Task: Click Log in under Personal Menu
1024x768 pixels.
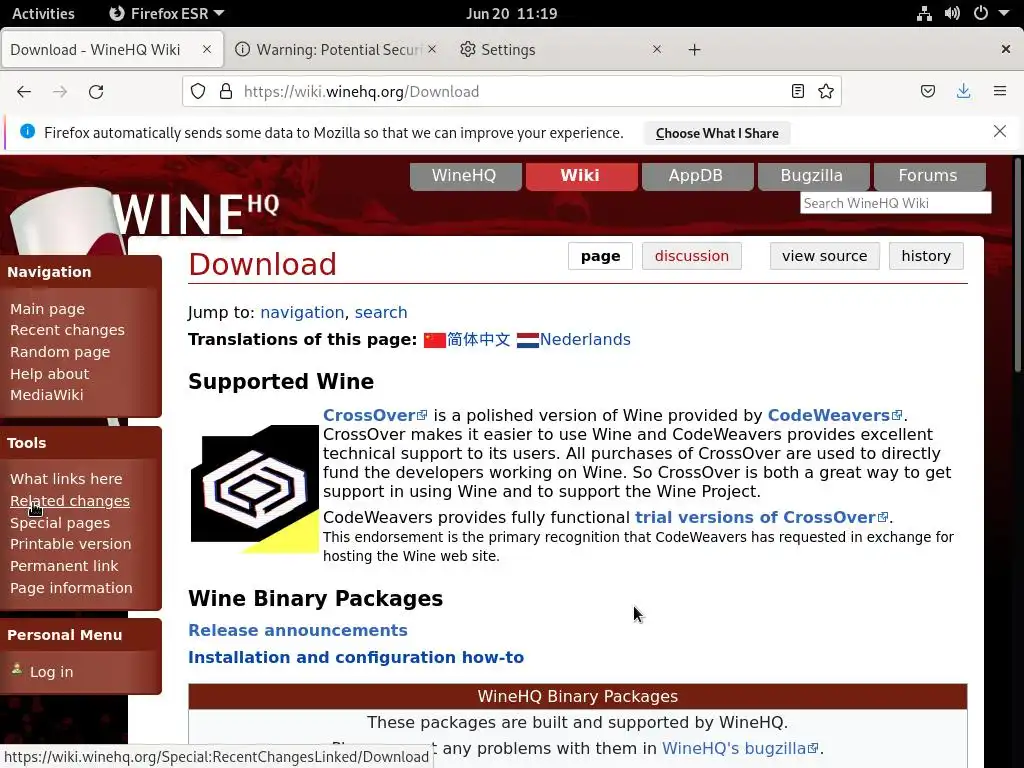Action: (52, 671)
